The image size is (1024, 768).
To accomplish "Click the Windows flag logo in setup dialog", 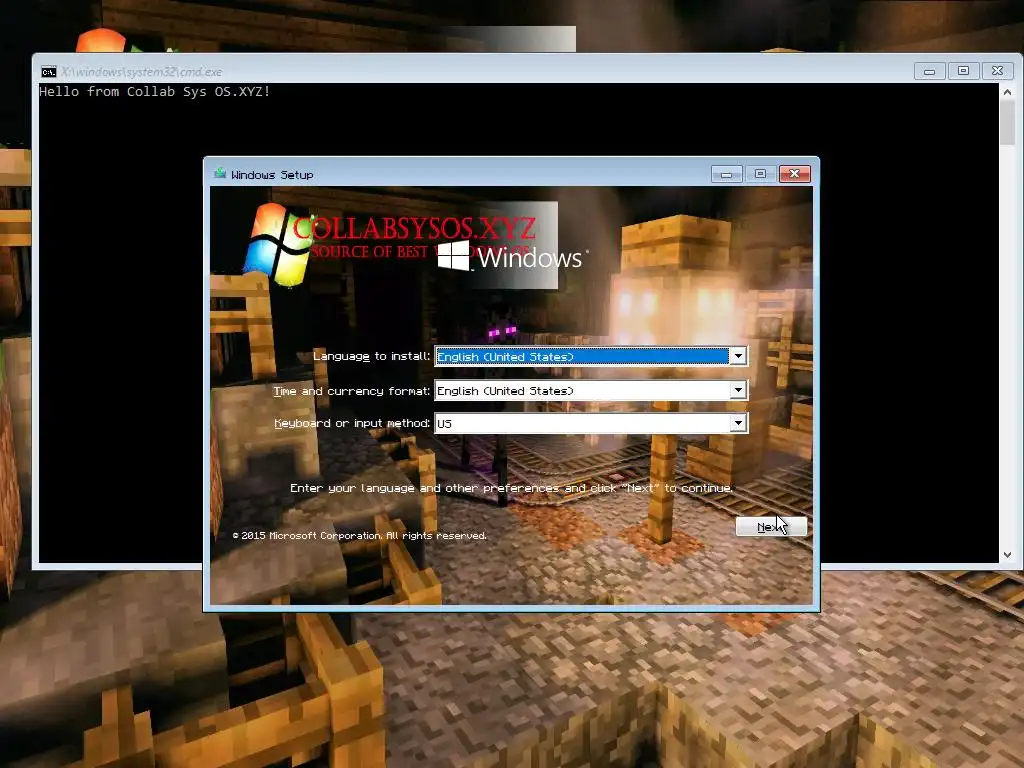I will pyautogui.click(x=278, y=245).
